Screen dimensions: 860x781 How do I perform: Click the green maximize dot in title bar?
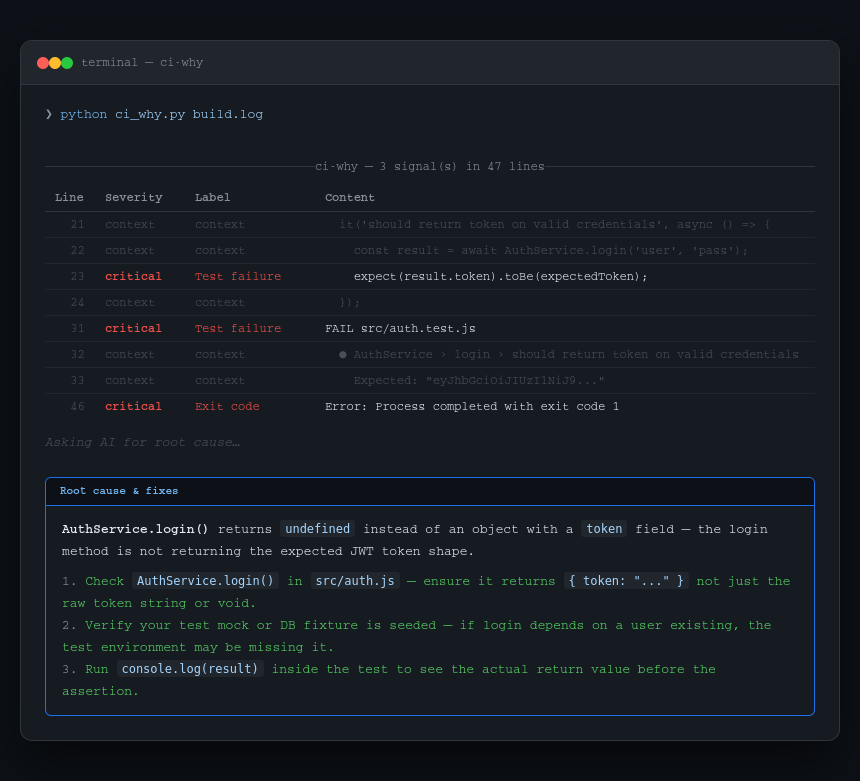coord(67,63)
